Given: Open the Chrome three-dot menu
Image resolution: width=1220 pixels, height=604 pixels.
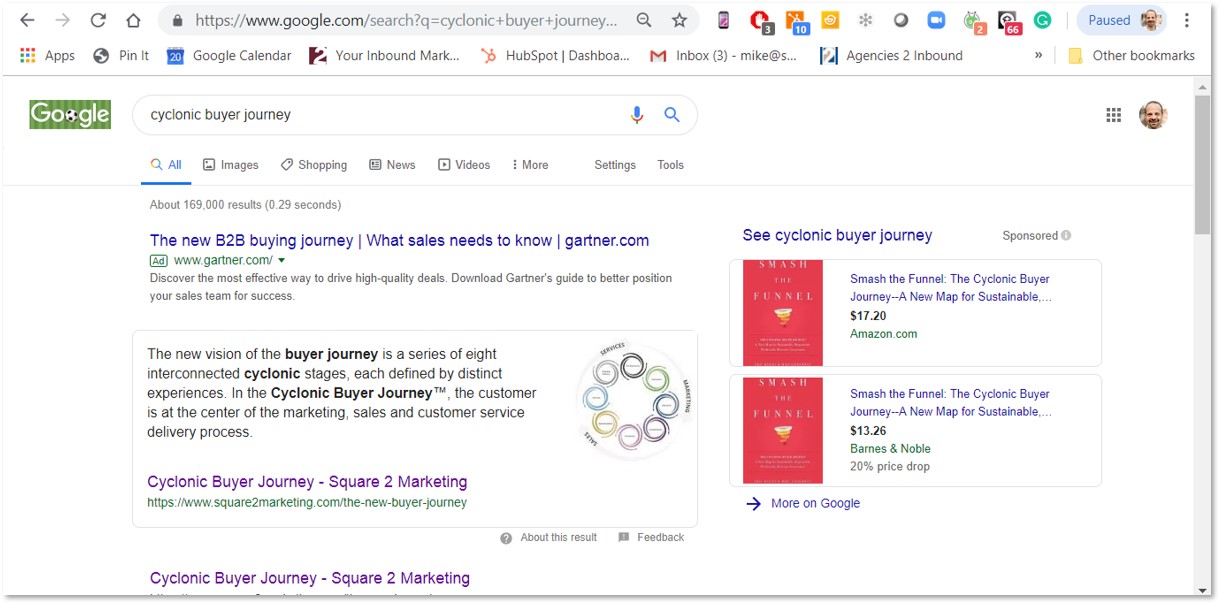Looking at the screenshot, I should point(1187,20).
